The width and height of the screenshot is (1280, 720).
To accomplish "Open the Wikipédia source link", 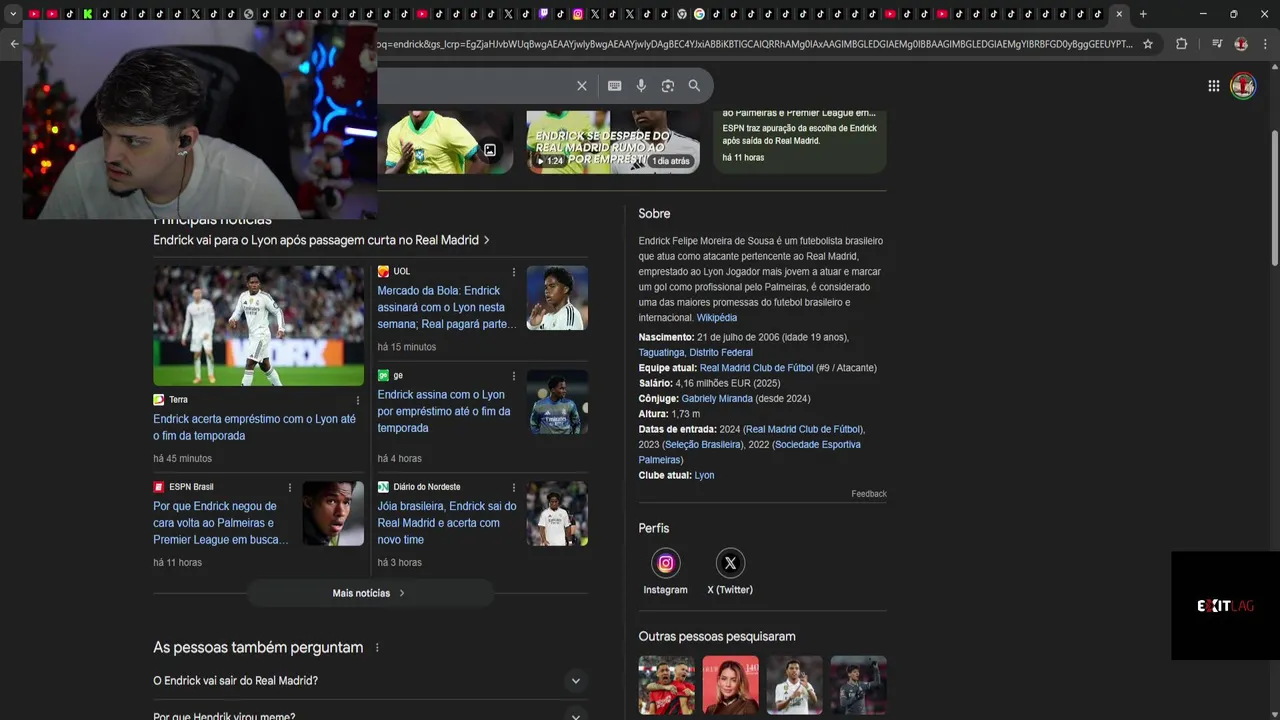I will (716, 318).
